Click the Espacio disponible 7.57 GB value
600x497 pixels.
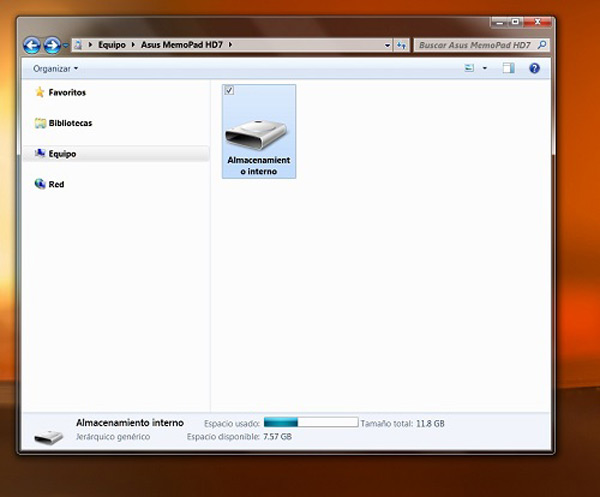click(x=277, y=437)
